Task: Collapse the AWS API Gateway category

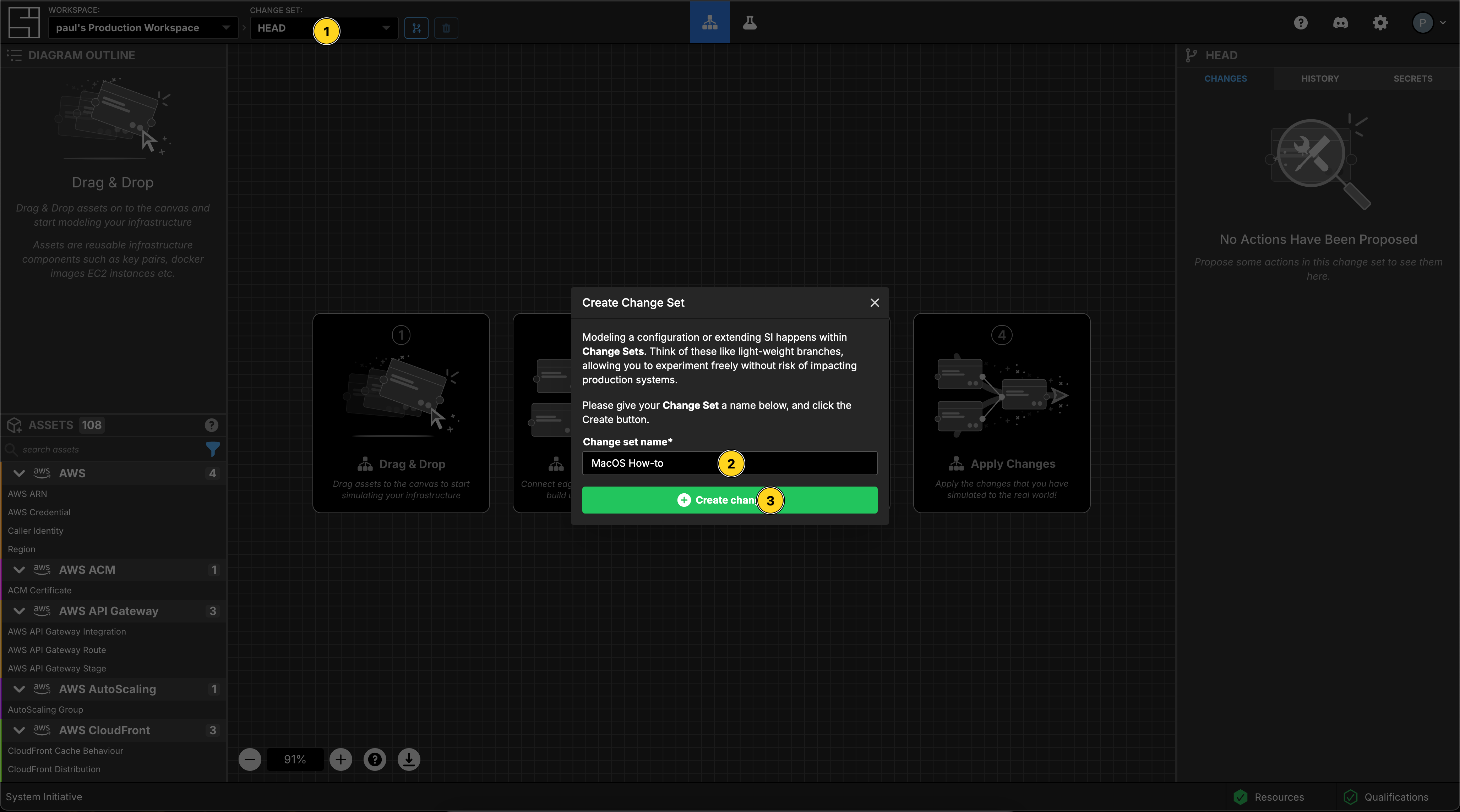Action: (x=19, y=611)
